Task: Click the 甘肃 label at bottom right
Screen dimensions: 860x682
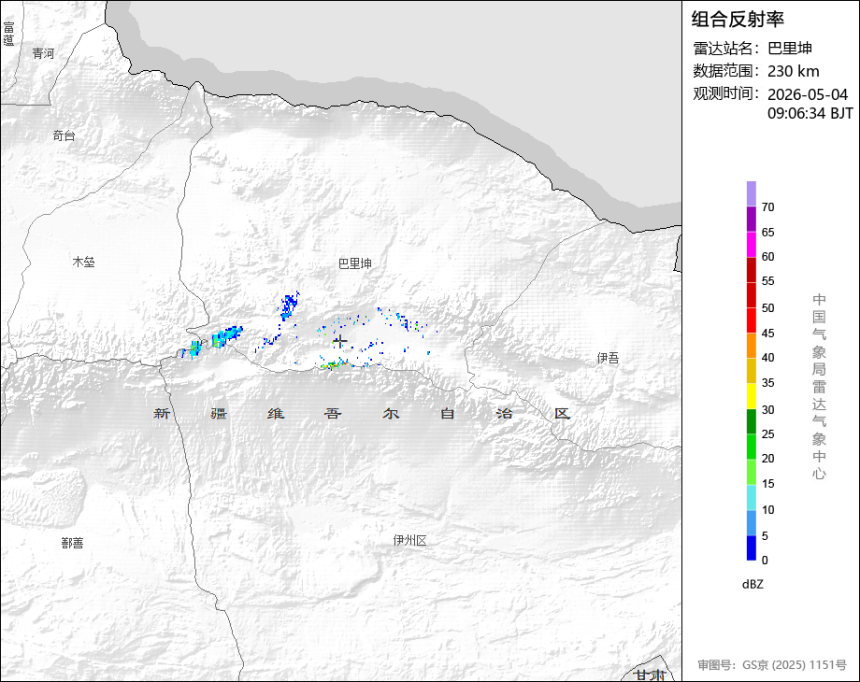Action: coord(650,674)
